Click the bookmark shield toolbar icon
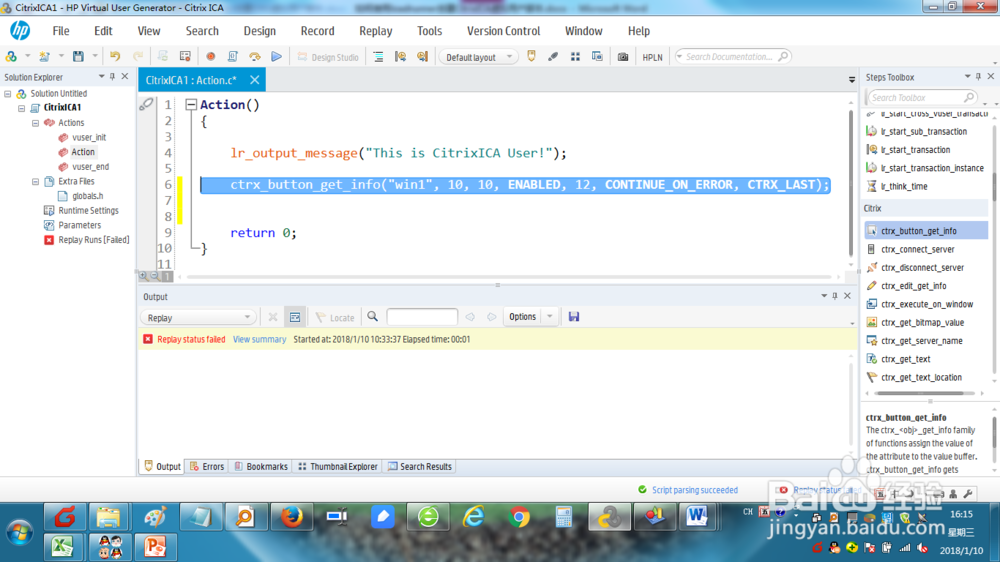Viewport: 1000px width, 562px height. (x=531, y=57)
